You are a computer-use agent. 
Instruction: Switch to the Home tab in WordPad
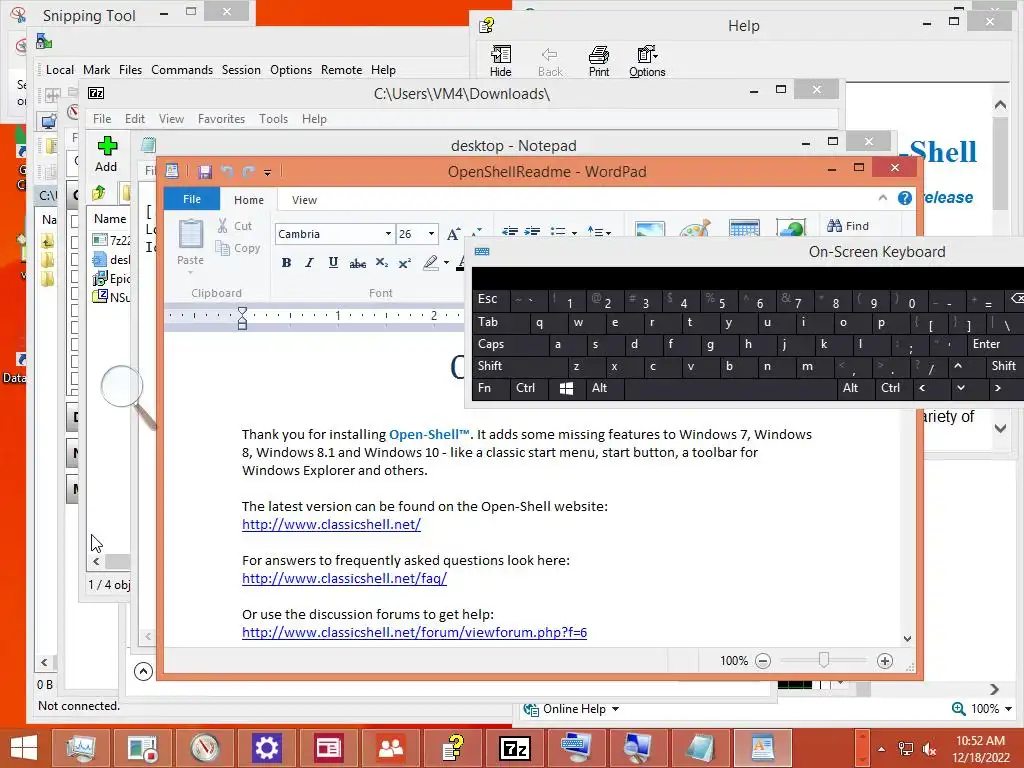[249, 200]
